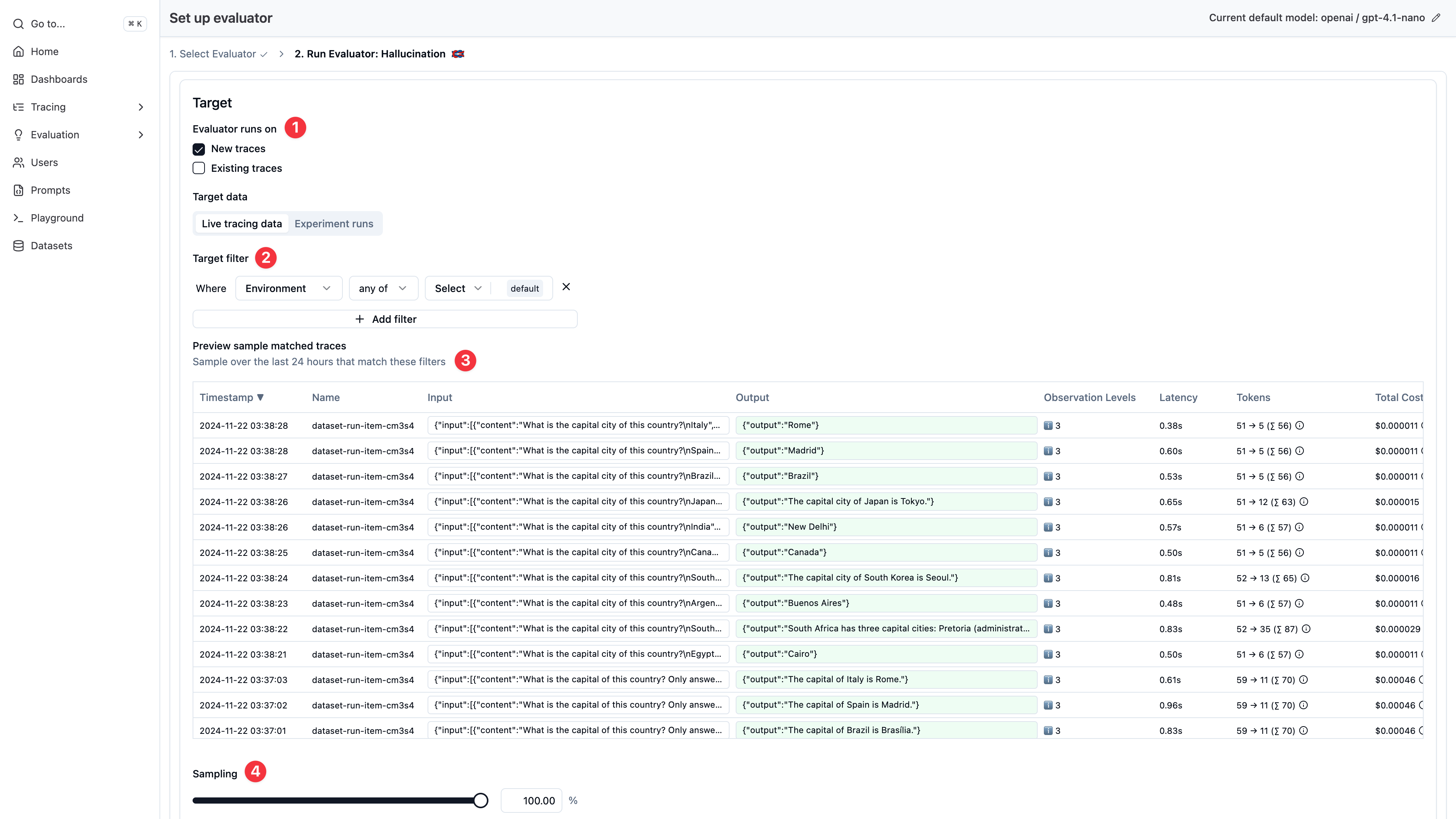Open the Users page icon

tap(18, 162)
